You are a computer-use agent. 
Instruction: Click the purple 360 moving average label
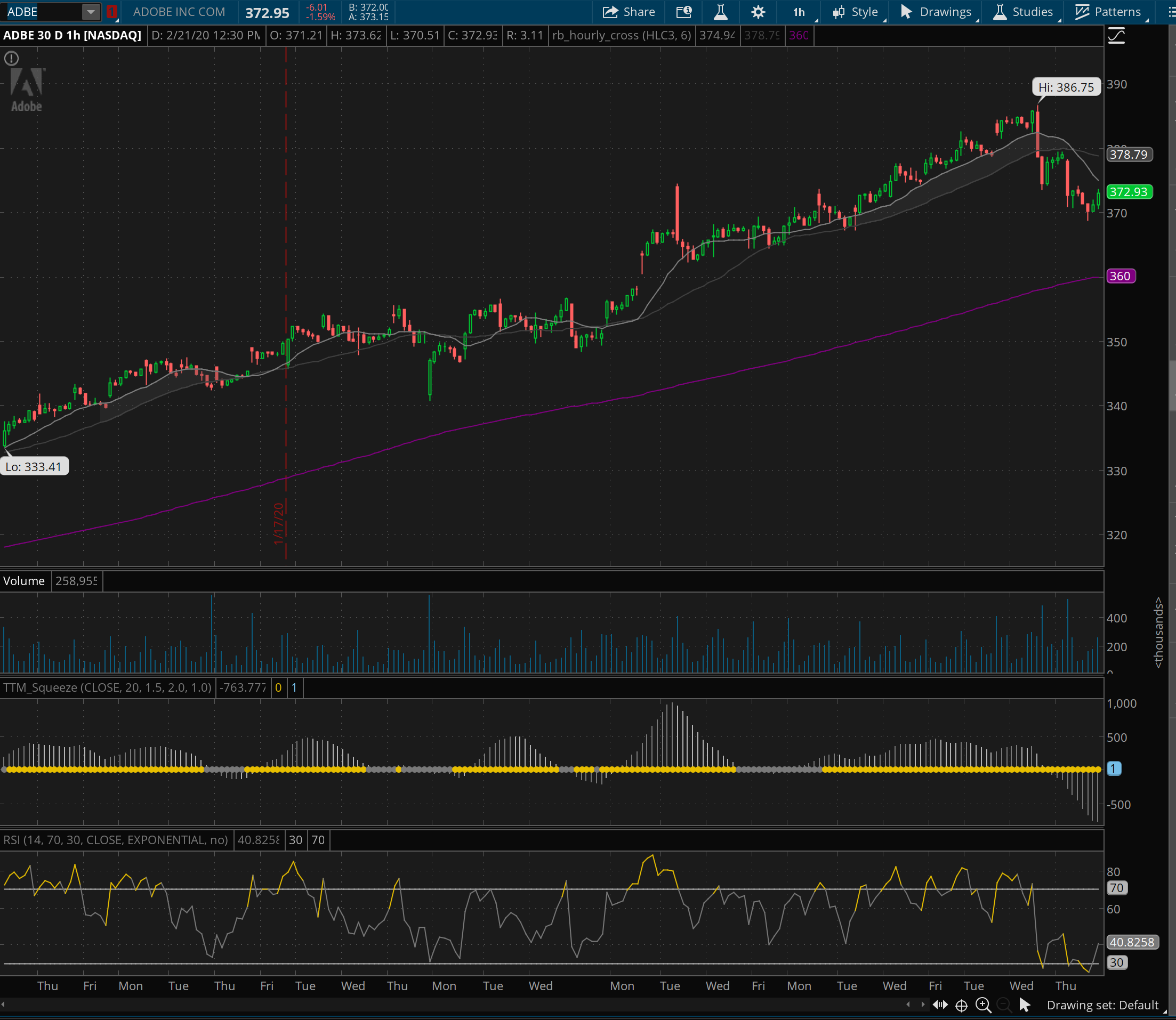1120,276
